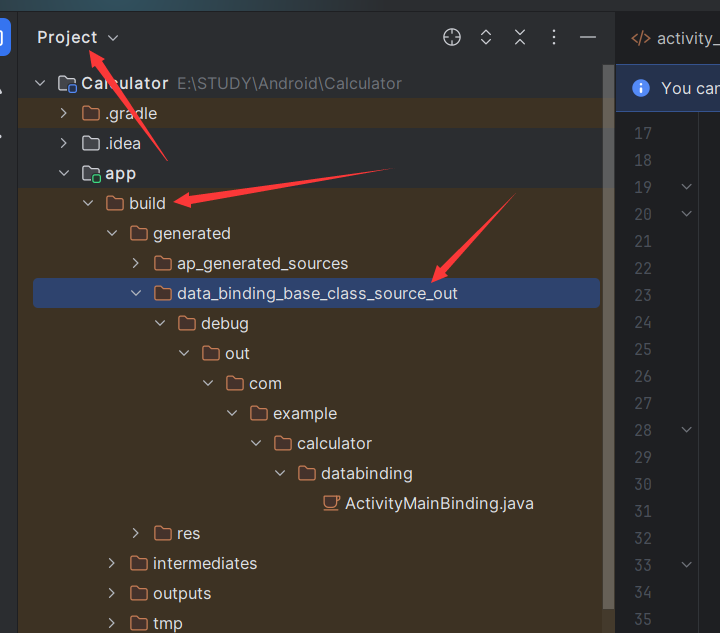Screen dimensions: 720x633
Task: Open the Project panel options menu
Action: (554, 37)
